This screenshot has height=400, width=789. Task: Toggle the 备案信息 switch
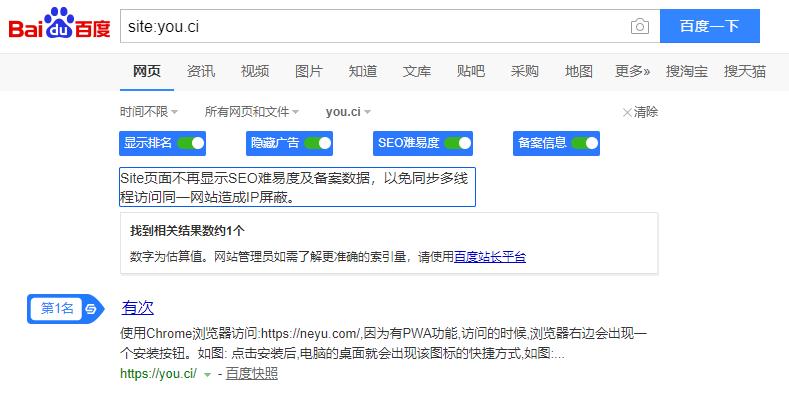click(x=585, y=143)
